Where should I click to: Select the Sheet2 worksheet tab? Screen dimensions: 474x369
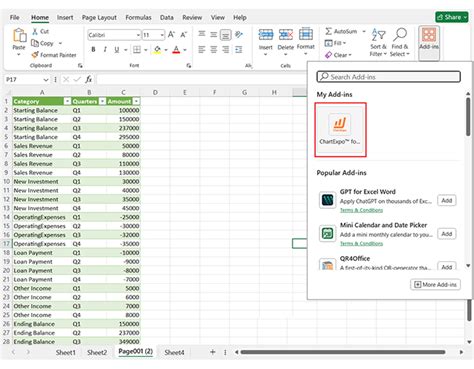(x=97, y=352)
